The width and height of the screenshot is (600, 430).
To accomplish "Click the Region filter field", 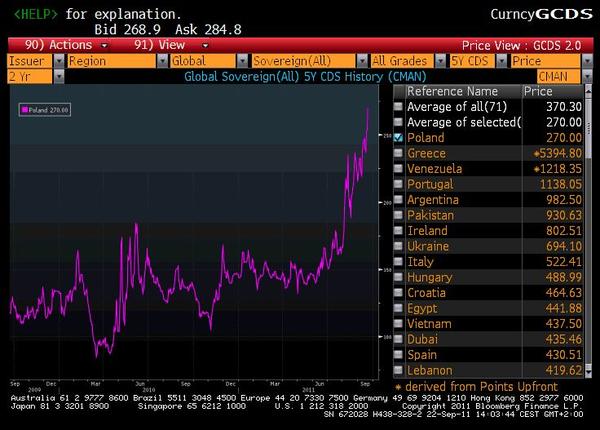I will (112, 61).
